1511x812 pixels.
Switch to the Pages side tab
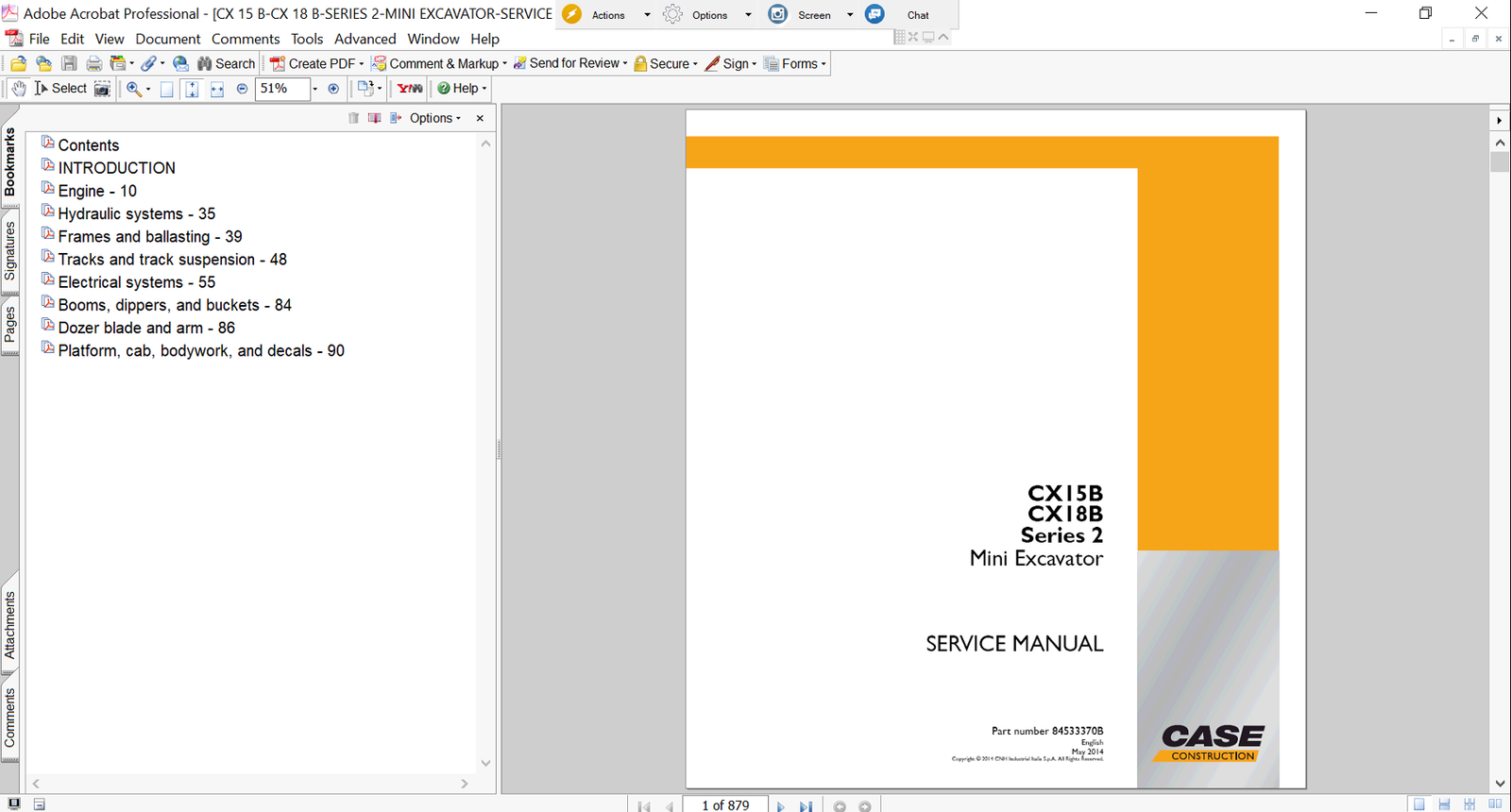[x=10, y=326]
